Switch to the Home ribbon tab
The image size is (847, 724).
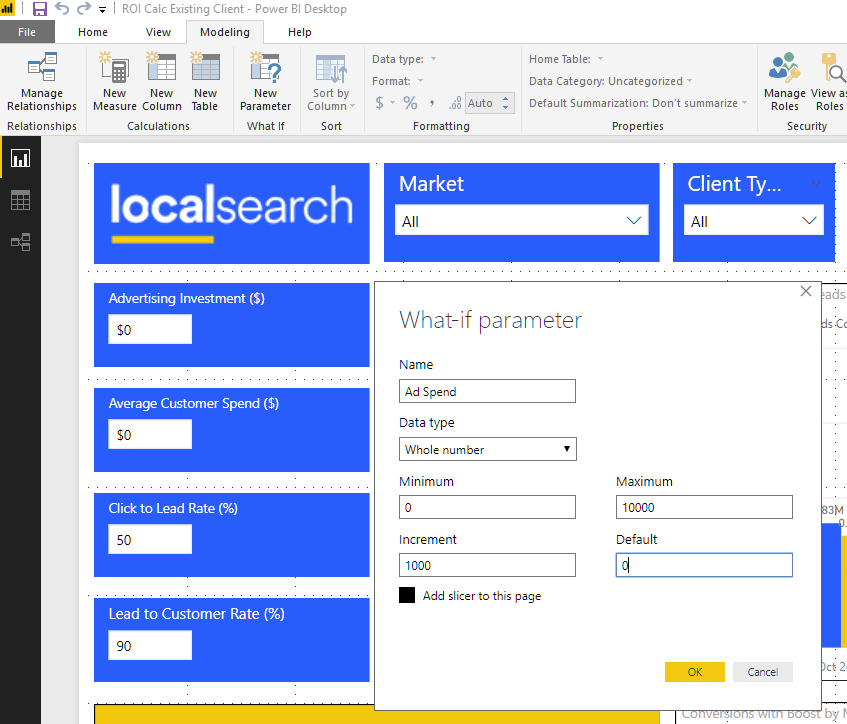pos(93,32)
